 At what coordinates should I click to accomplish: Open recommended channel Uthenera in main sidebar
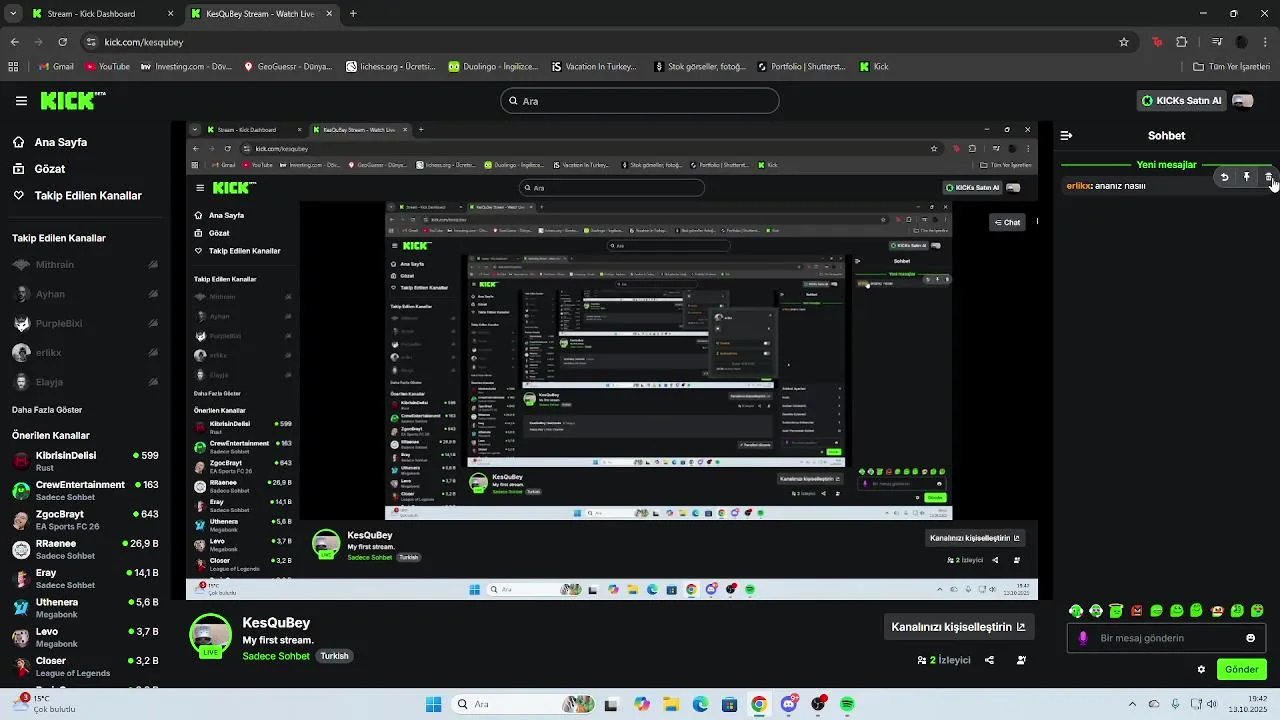click(85, 608)
